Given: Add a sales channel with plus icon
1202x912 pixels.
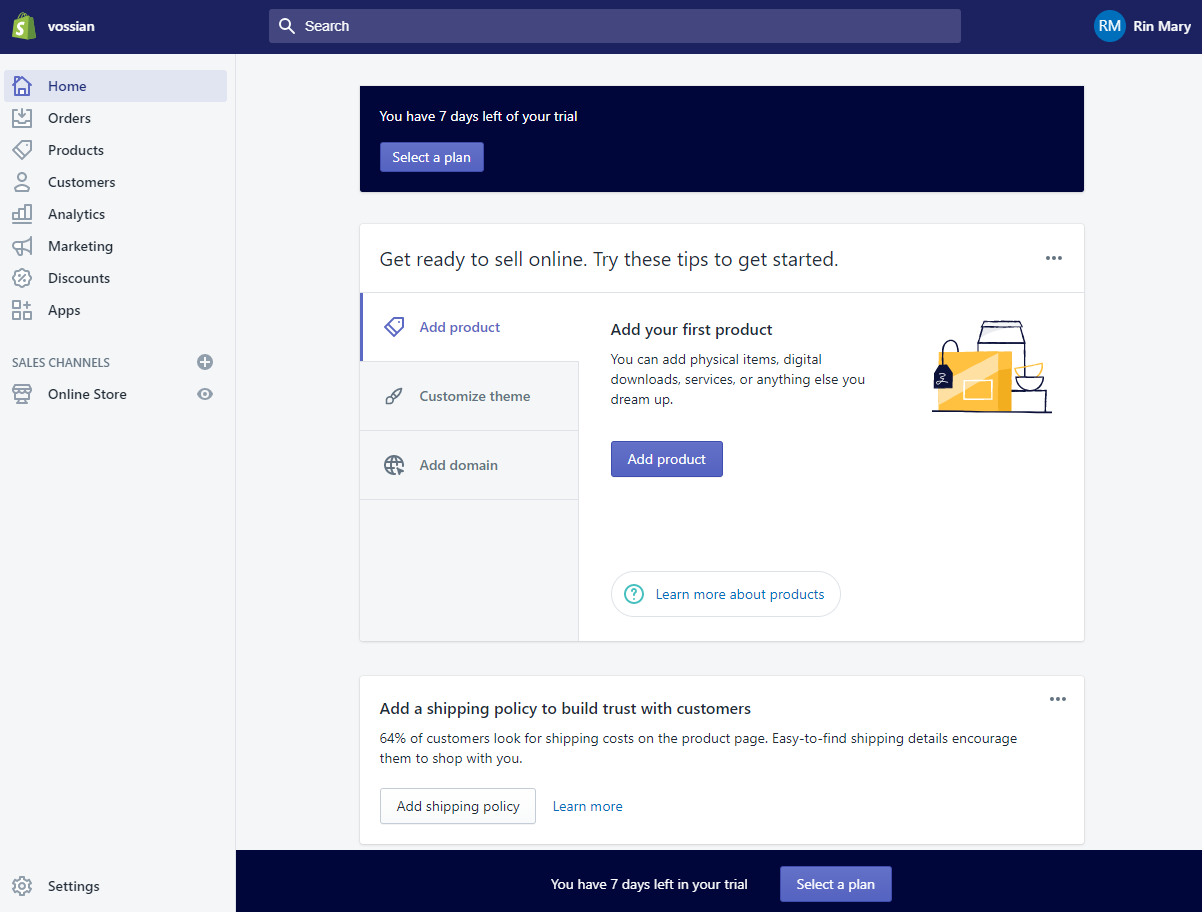Looking at the screenshot, I should (205, 362).
